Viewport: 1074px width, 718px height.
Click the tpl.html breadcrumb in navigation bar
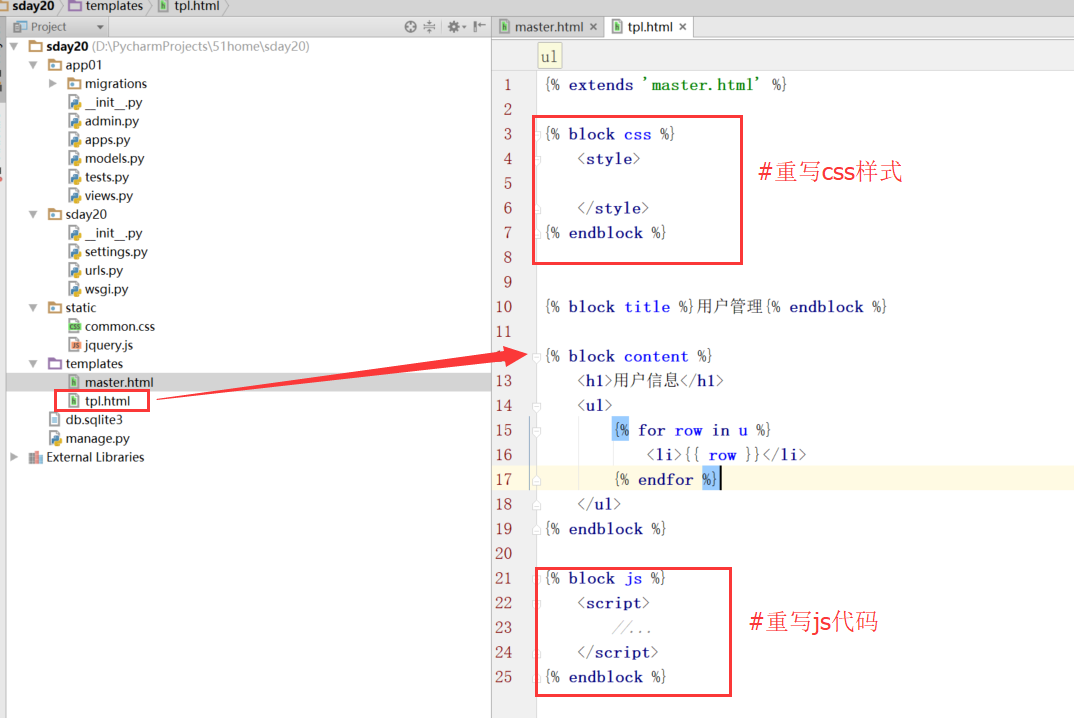189,6
